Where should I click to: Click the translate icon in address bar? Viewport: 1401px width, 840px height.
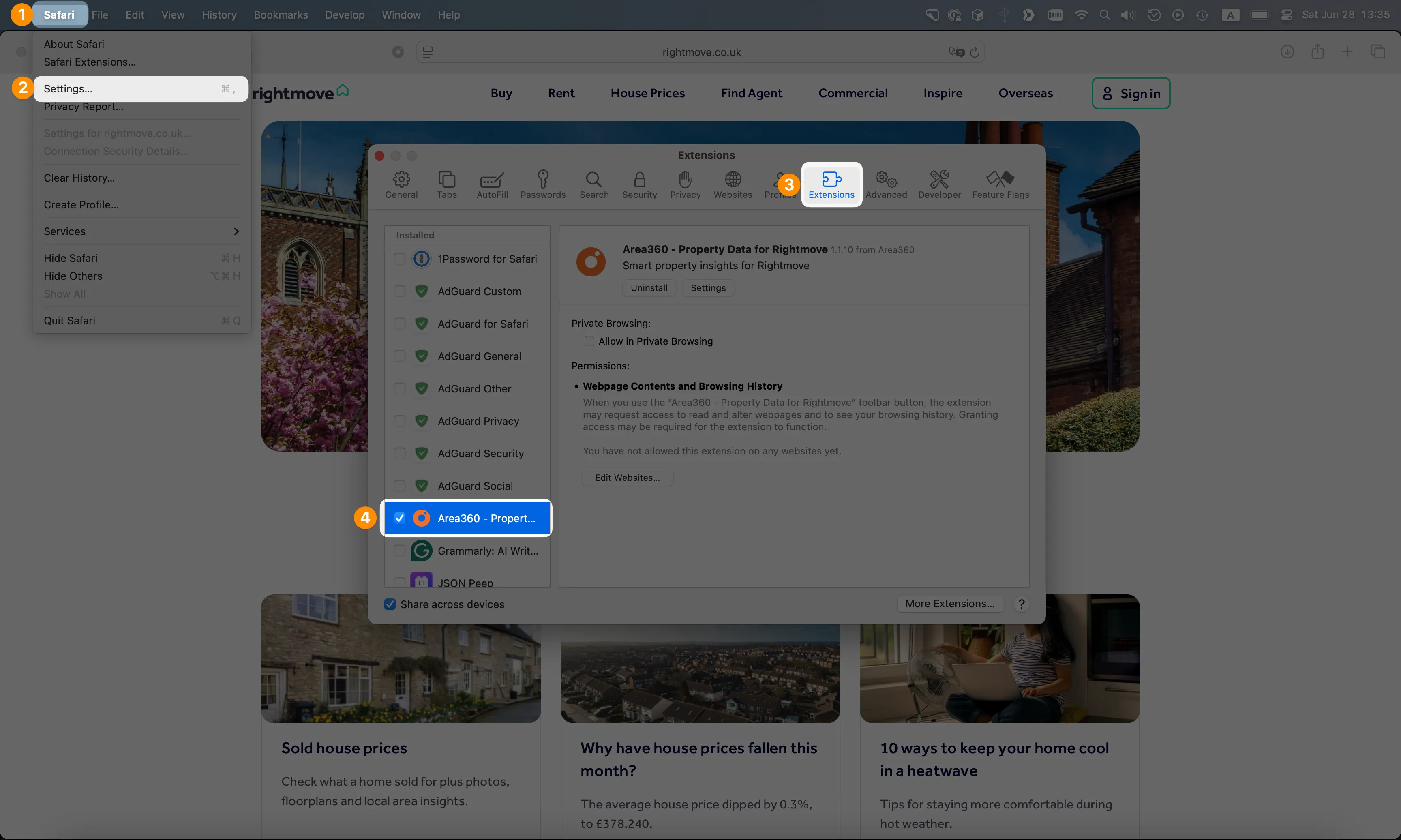956,52
